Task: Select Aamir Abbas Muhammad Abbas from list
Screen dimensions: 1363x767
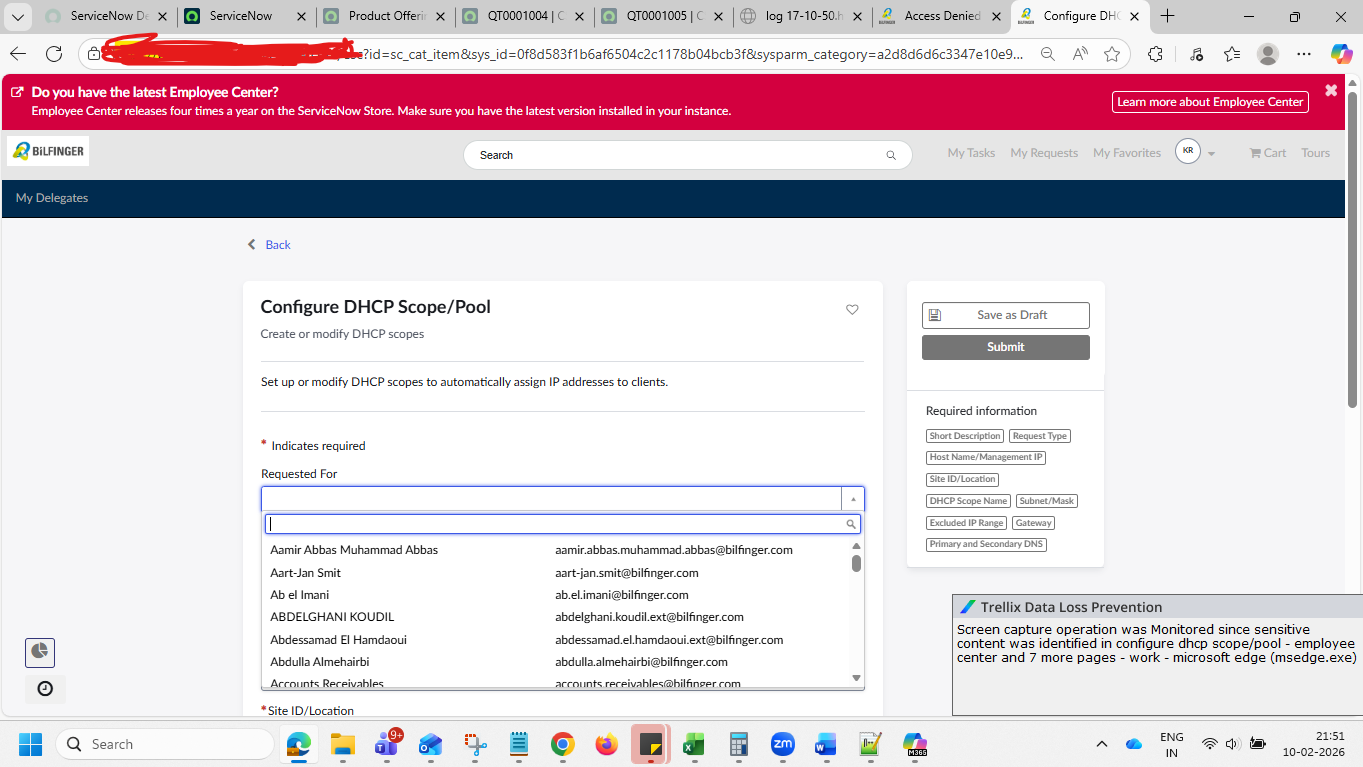Action: tap(556, 550)
